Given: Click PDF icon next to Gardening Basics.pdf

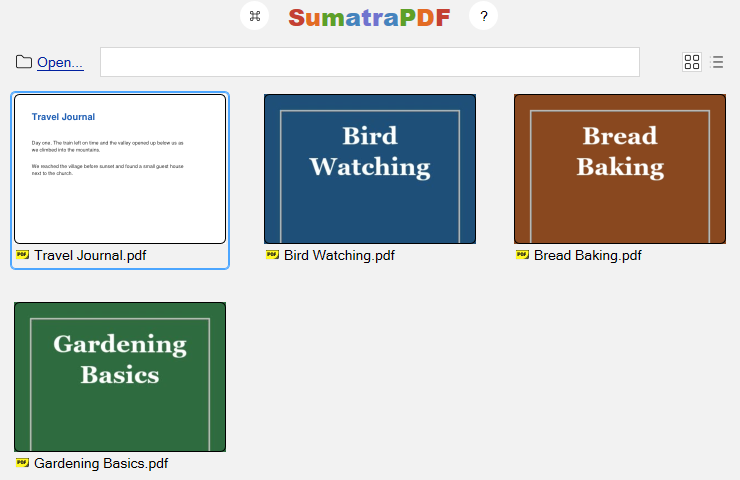Looking at the screenshot, I should point(22,463).
